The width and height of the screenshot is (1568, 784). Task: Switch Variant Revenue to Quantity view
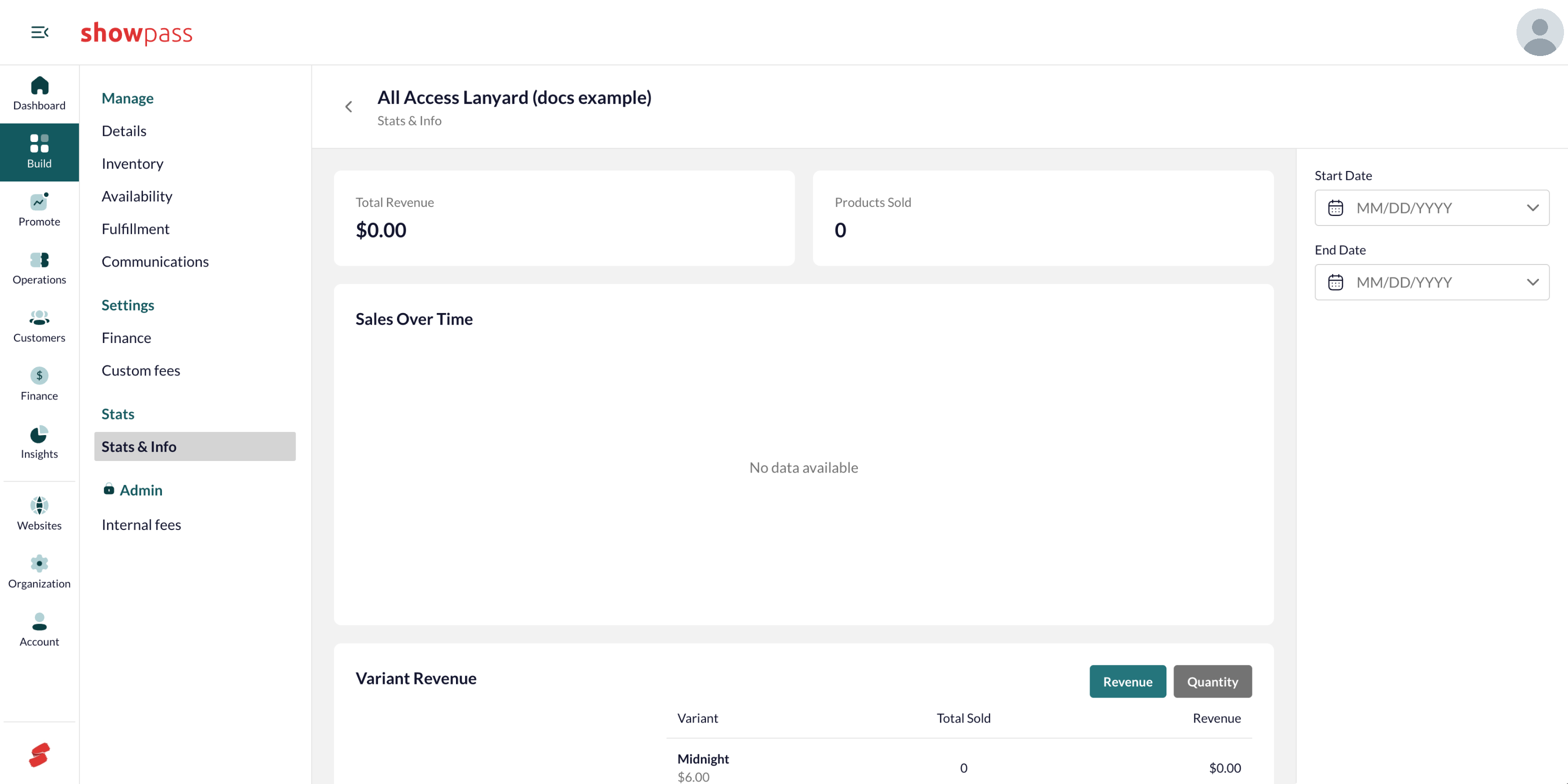pyautogui.click(x=1212, y=681)
